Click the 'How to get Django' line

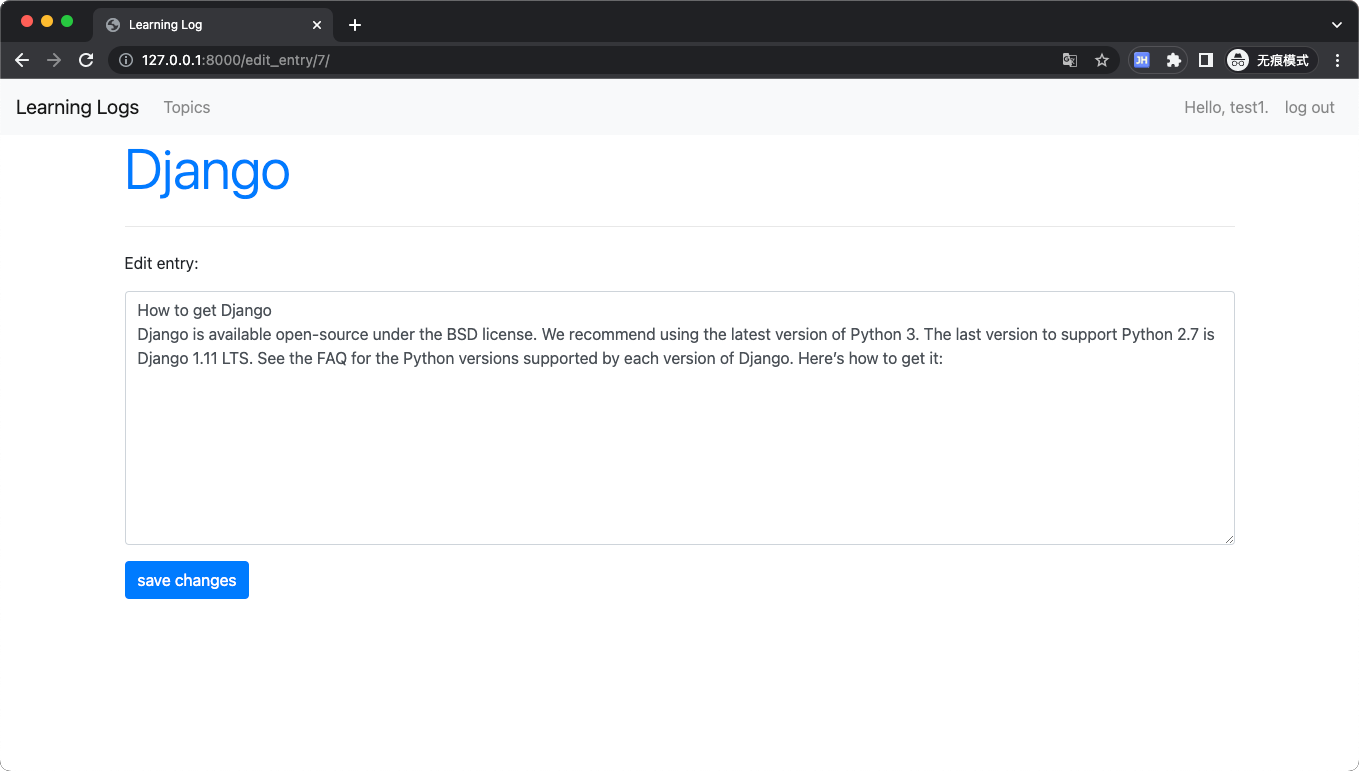[x=205, y=310]
